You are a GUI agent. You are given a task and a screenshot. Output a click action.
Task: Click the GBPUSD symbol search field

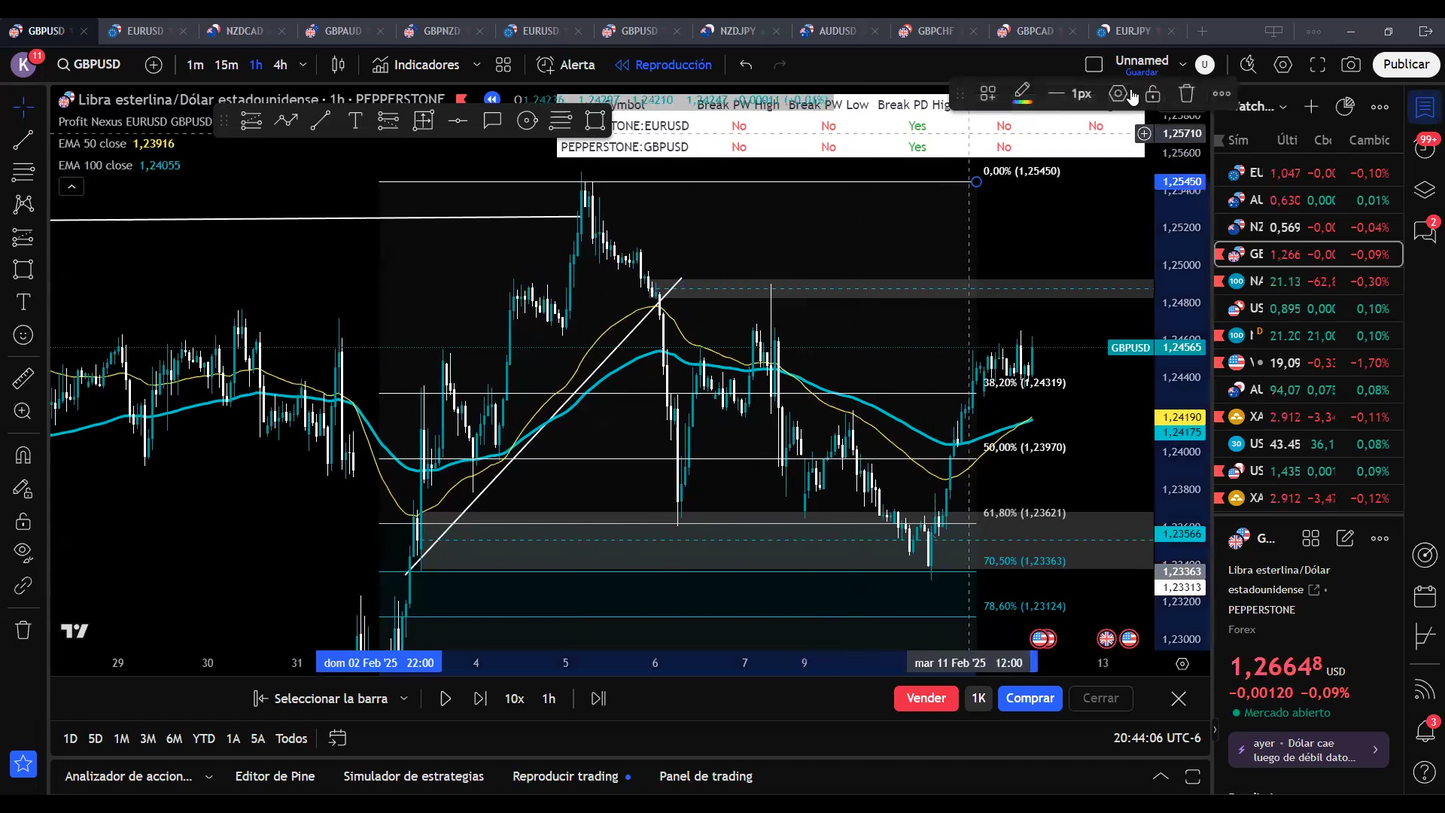tap(90, 65)
